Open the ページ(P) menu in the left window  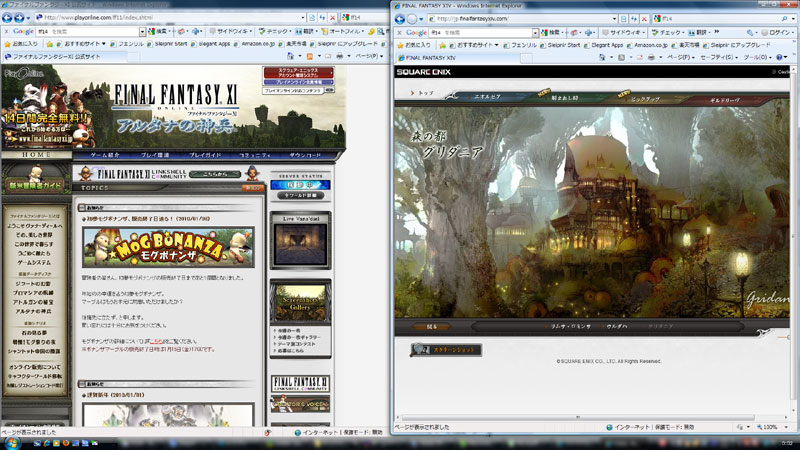pyautogui.click(x=369, y=56)
